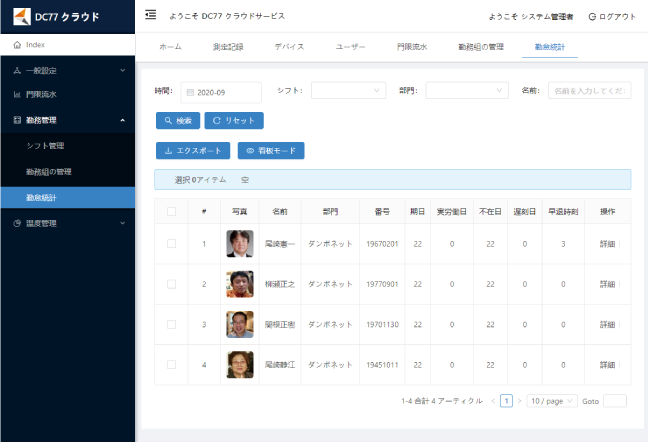Open the シフト dropdown
This screenshot has height=442, width=648.
coord(347,91)
